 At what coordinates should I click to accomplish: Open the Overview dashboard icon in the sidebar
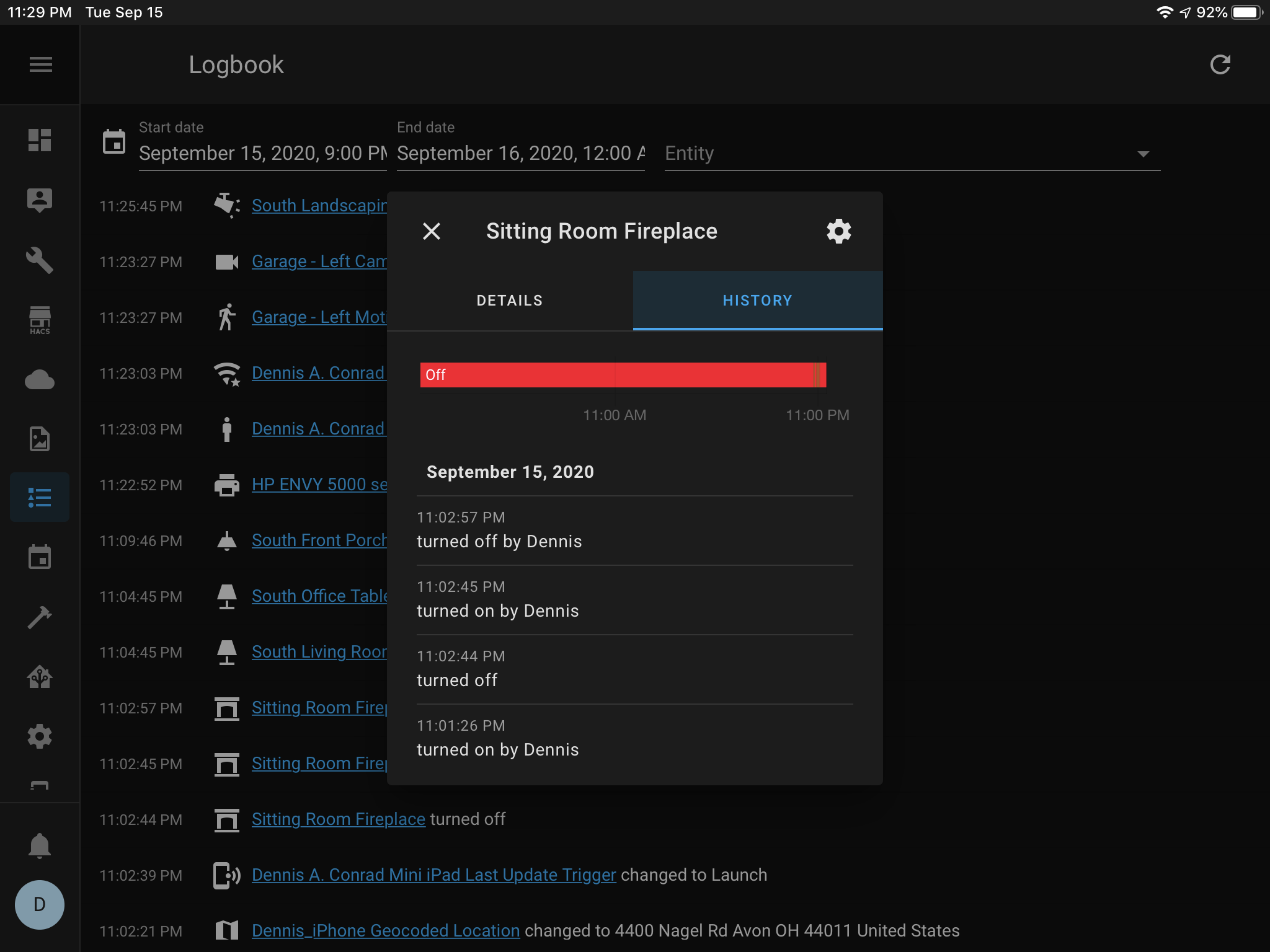40,140
